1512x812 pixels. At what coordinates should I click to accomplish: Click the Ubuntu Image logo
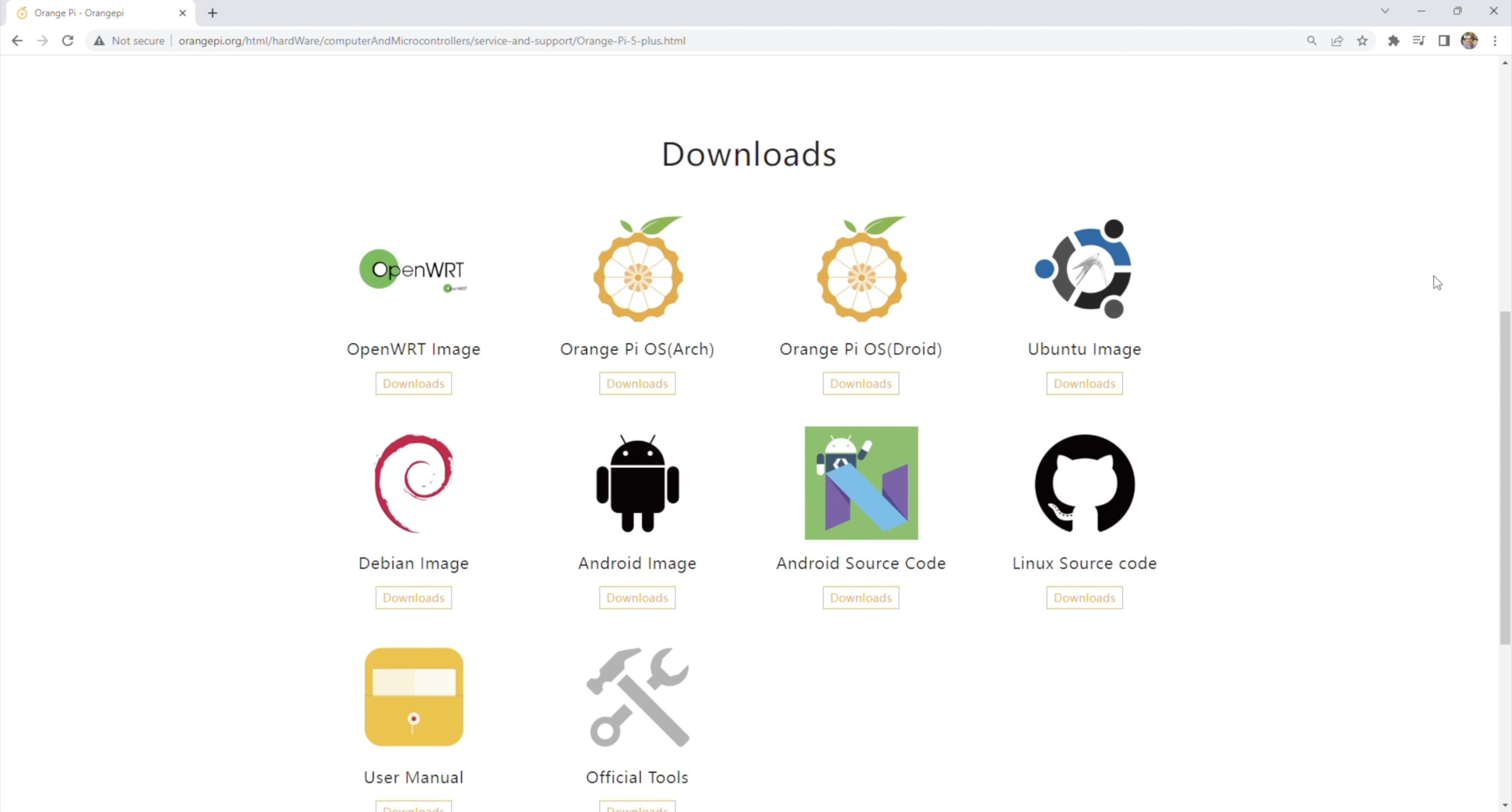pyautogui.click(x=1084, y=269)
